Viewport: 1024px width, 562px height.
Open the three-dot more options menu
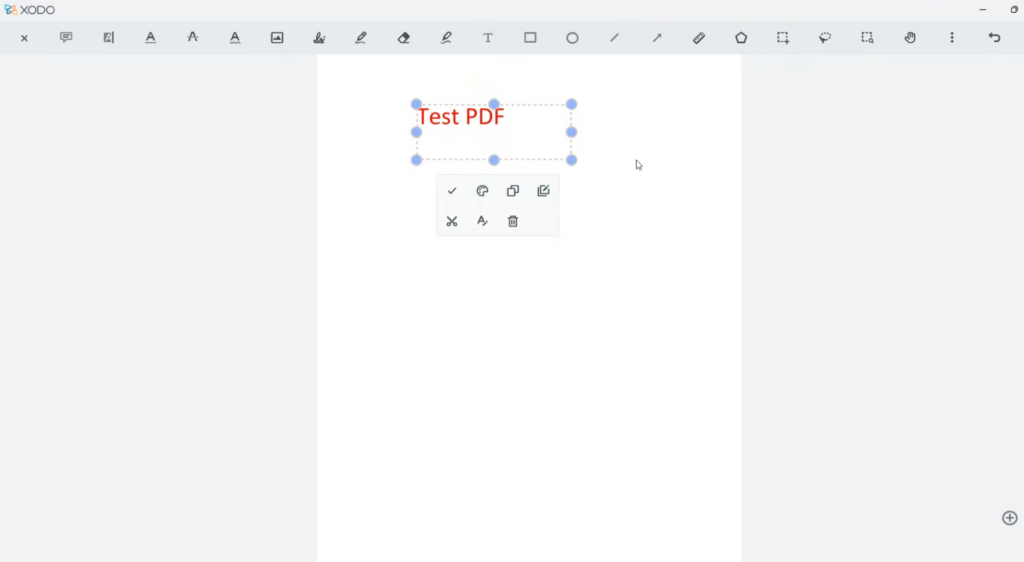pyautogui.click(x=952, y=38)
